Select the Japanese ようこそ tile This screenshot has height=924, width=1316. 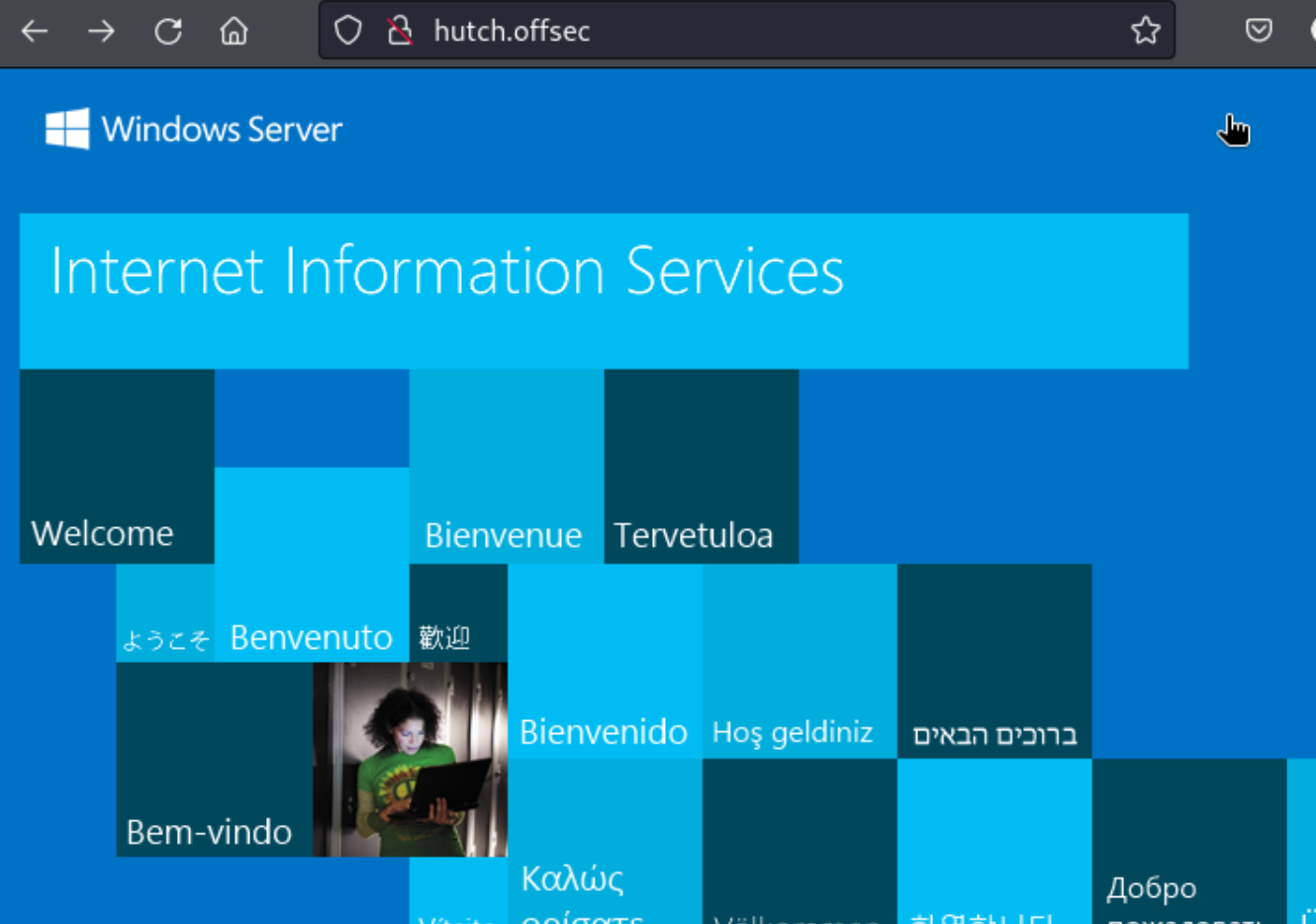click(165, 613)
